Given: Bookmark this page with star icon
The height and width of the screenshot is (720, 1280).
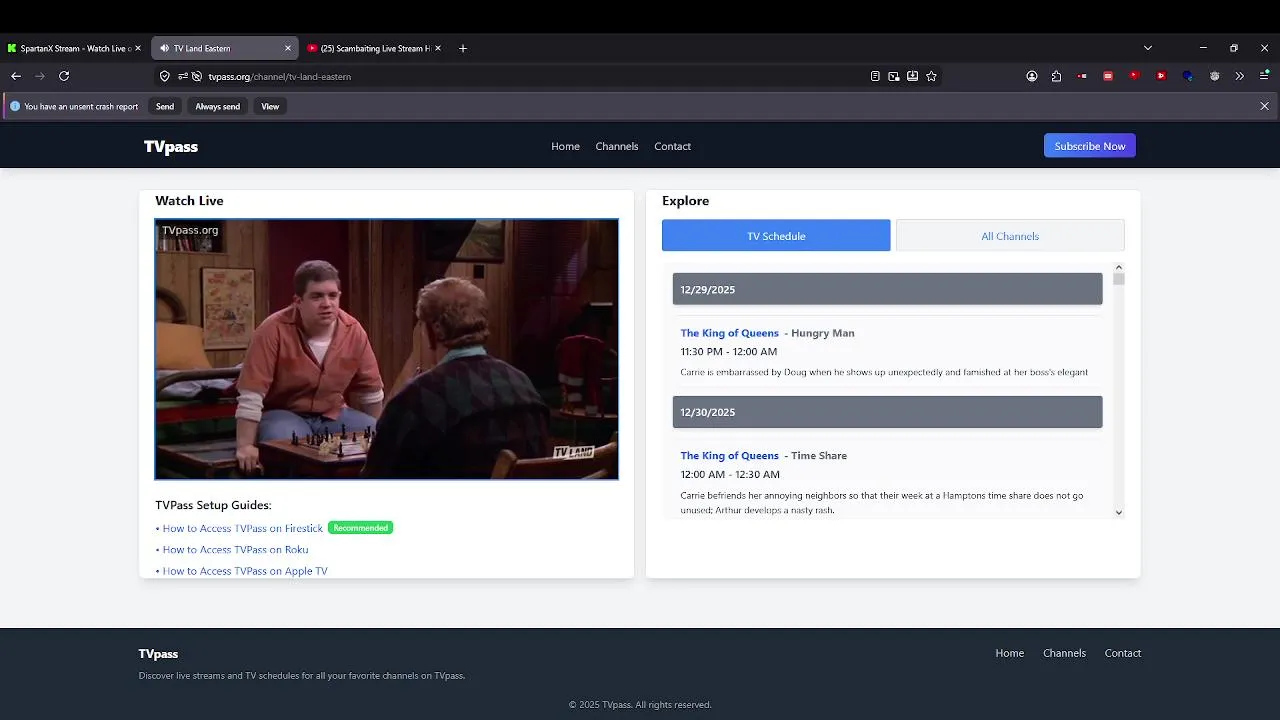Looking at the screenshot, I should (932, 76).
